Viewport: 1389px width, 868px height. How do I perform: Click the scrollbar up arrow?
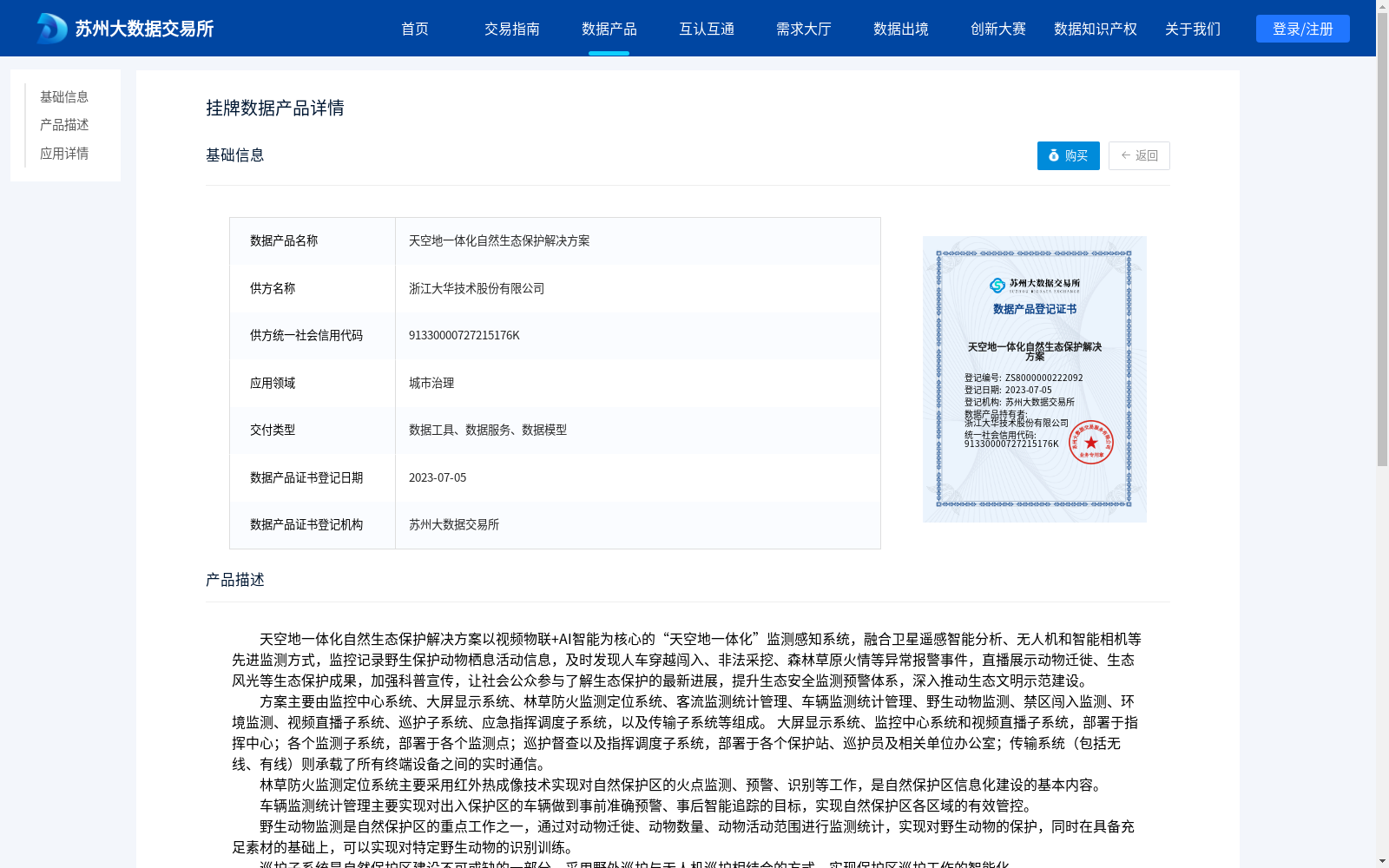[1382, 6]
